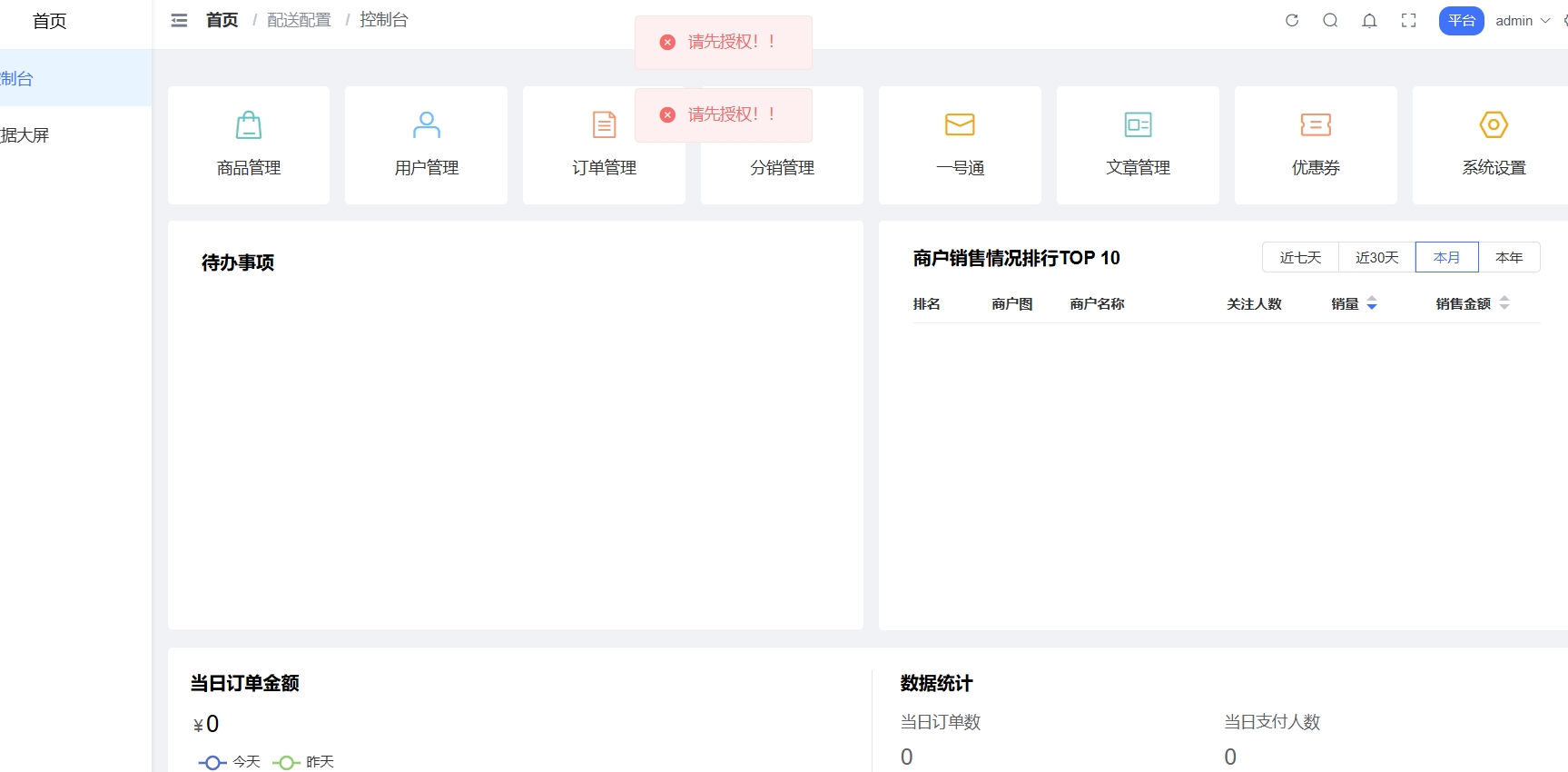The image size is (1568, 772).
Task: Open 文章管理 article shortcut
Action: click(1138, 144)
